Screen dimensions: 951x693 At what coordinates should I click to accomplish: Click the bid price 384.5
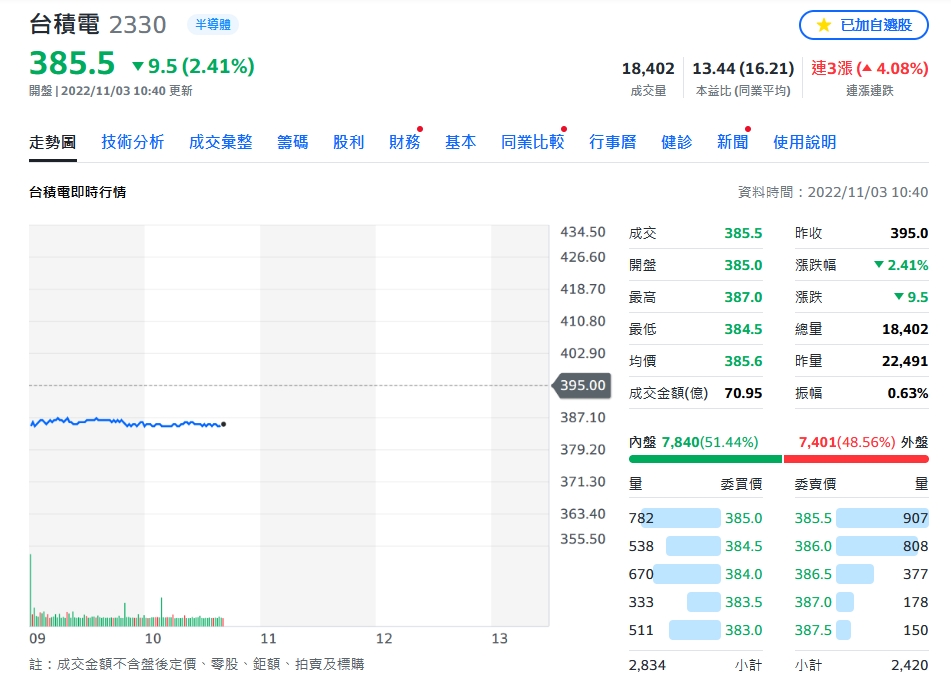point(744,546)
